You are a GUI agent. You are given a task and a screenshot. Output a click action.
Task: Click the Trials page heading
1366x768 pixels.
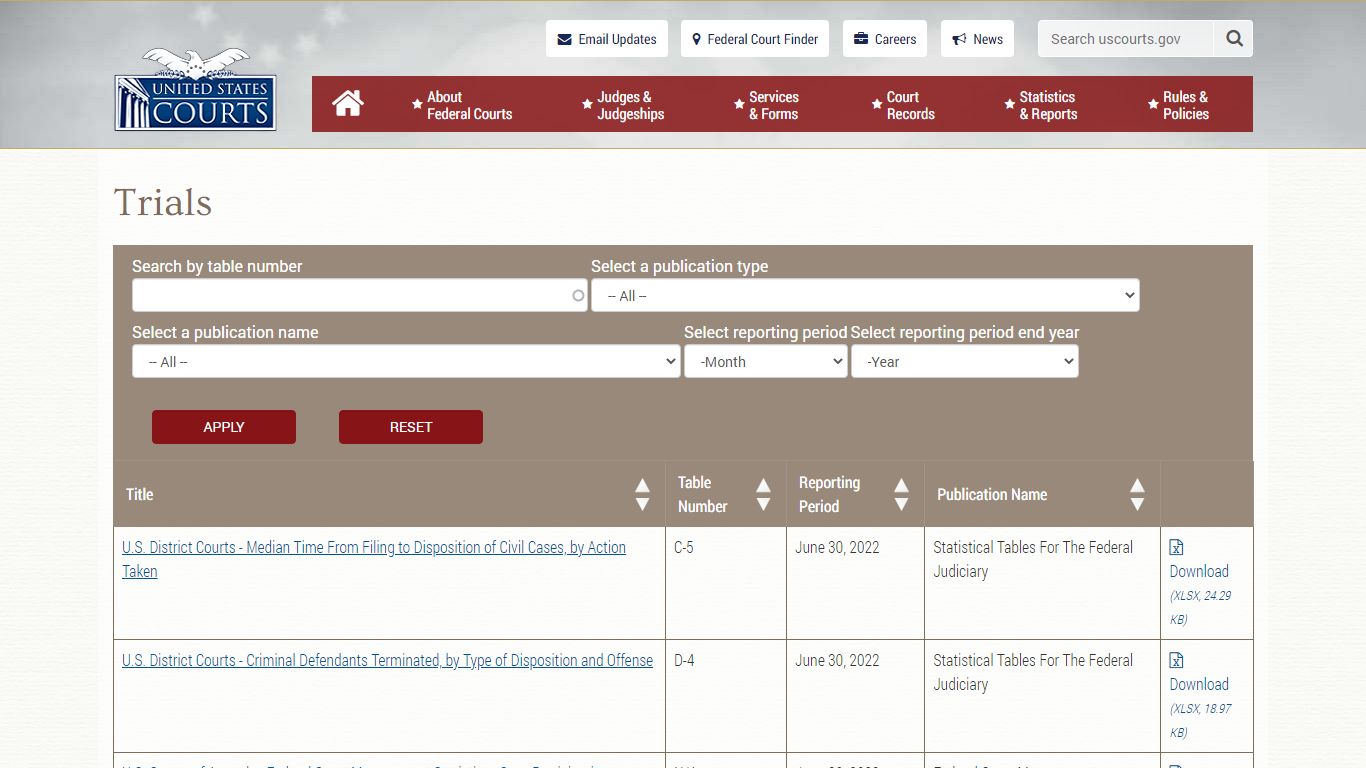[x=163, y=202]
